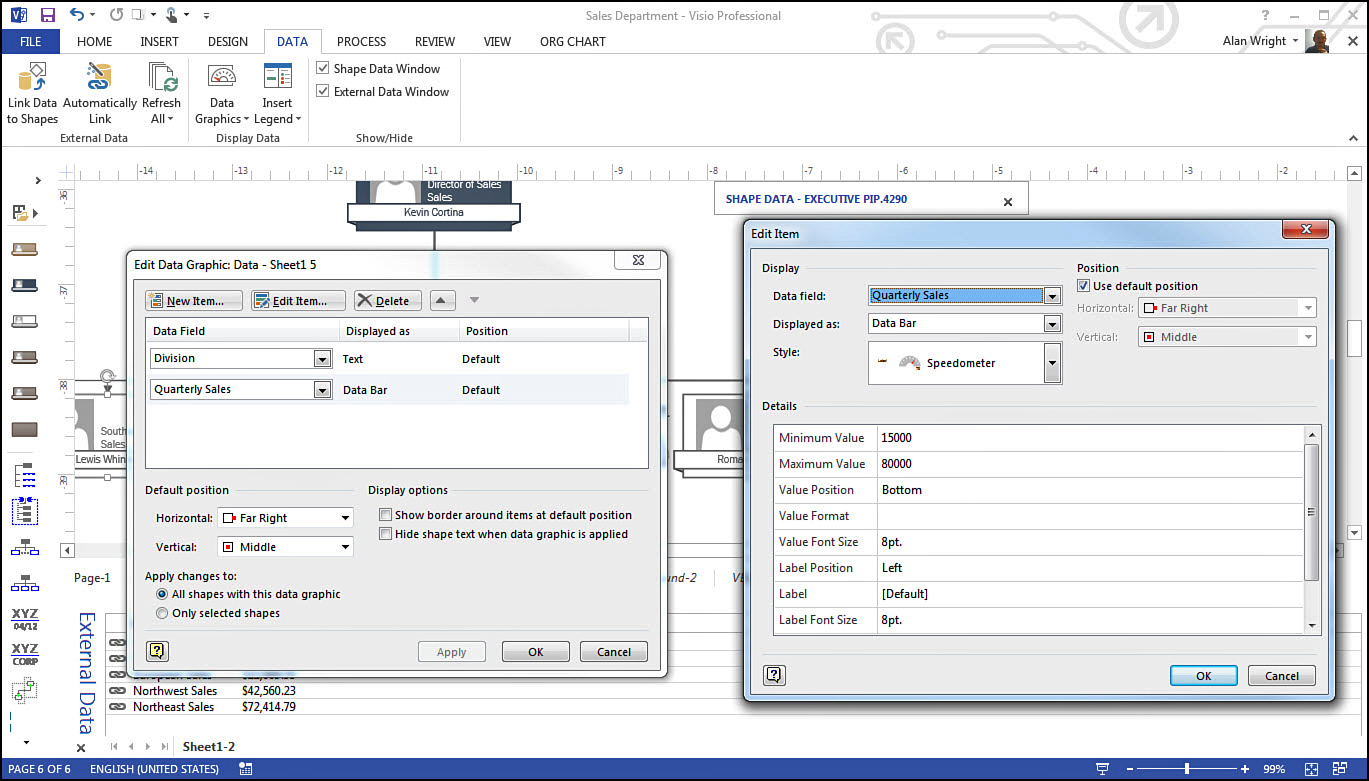Open Quarterly Sales dropdown in Edit Data Graphic

coord(322,390)
